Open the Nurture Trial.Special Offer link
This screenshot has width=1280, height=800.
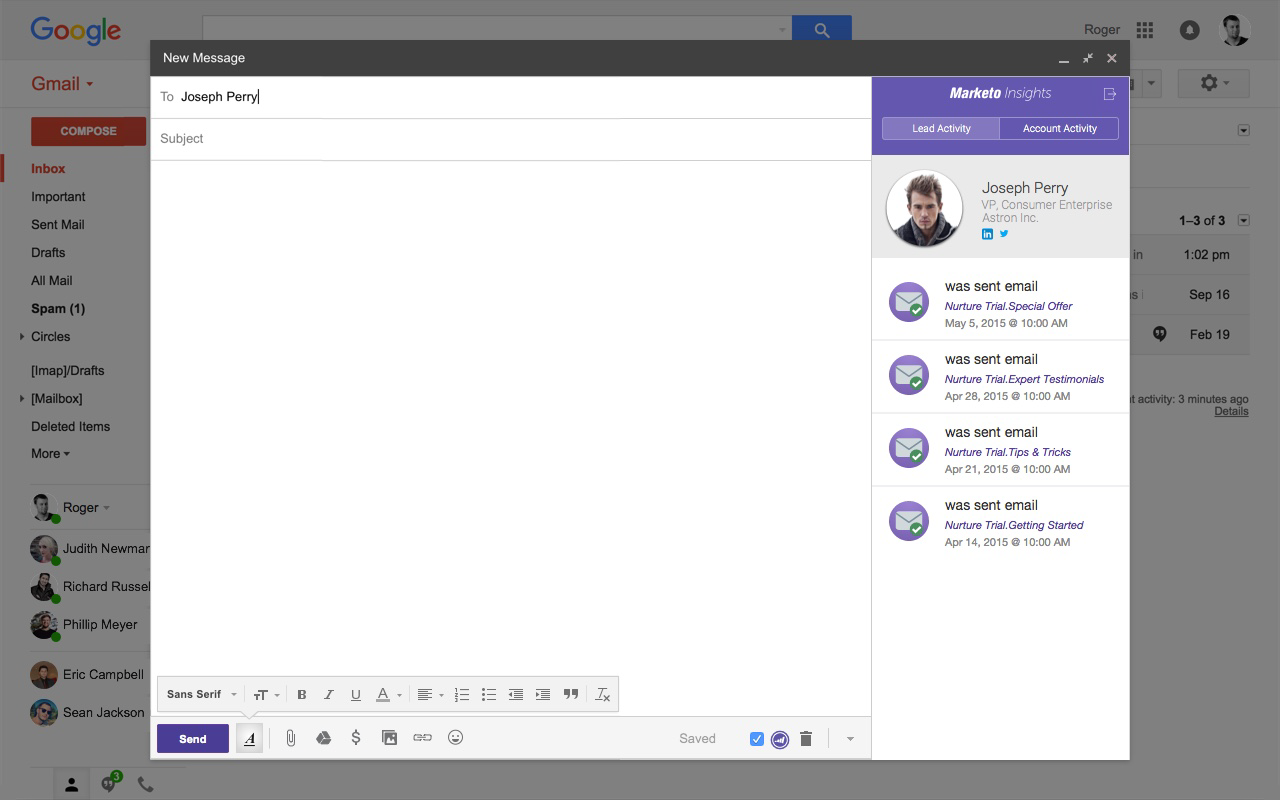[1008, 306]
